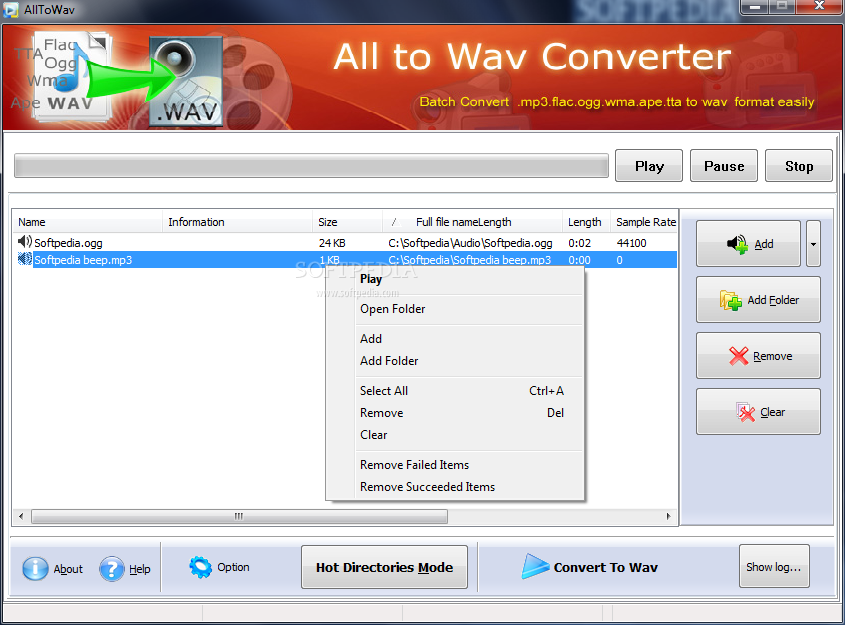Click the Clear button label

(x=772, y=412)
